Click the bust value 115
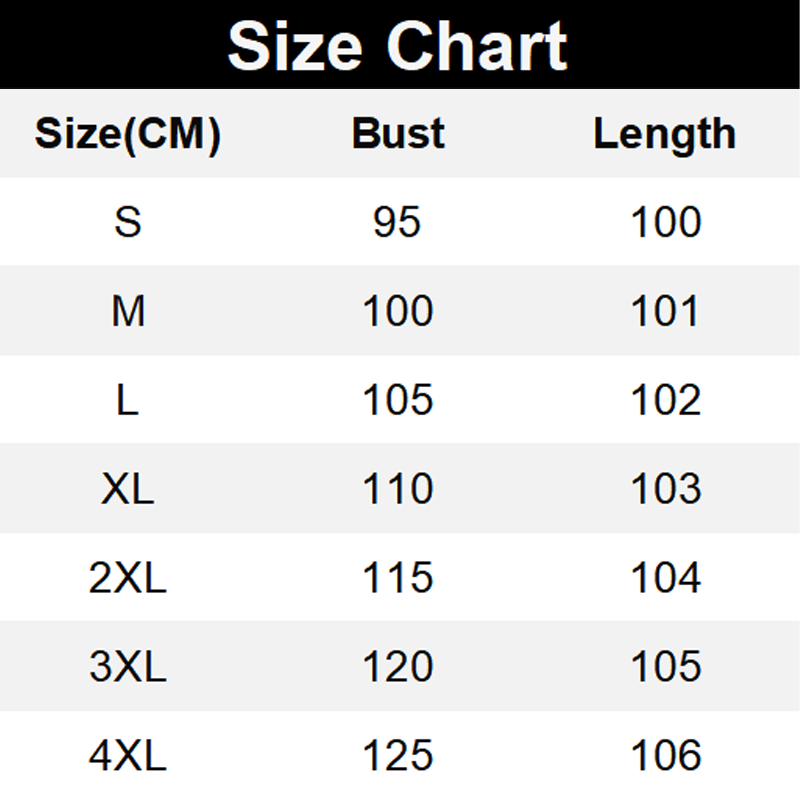 tap(398, 578)
